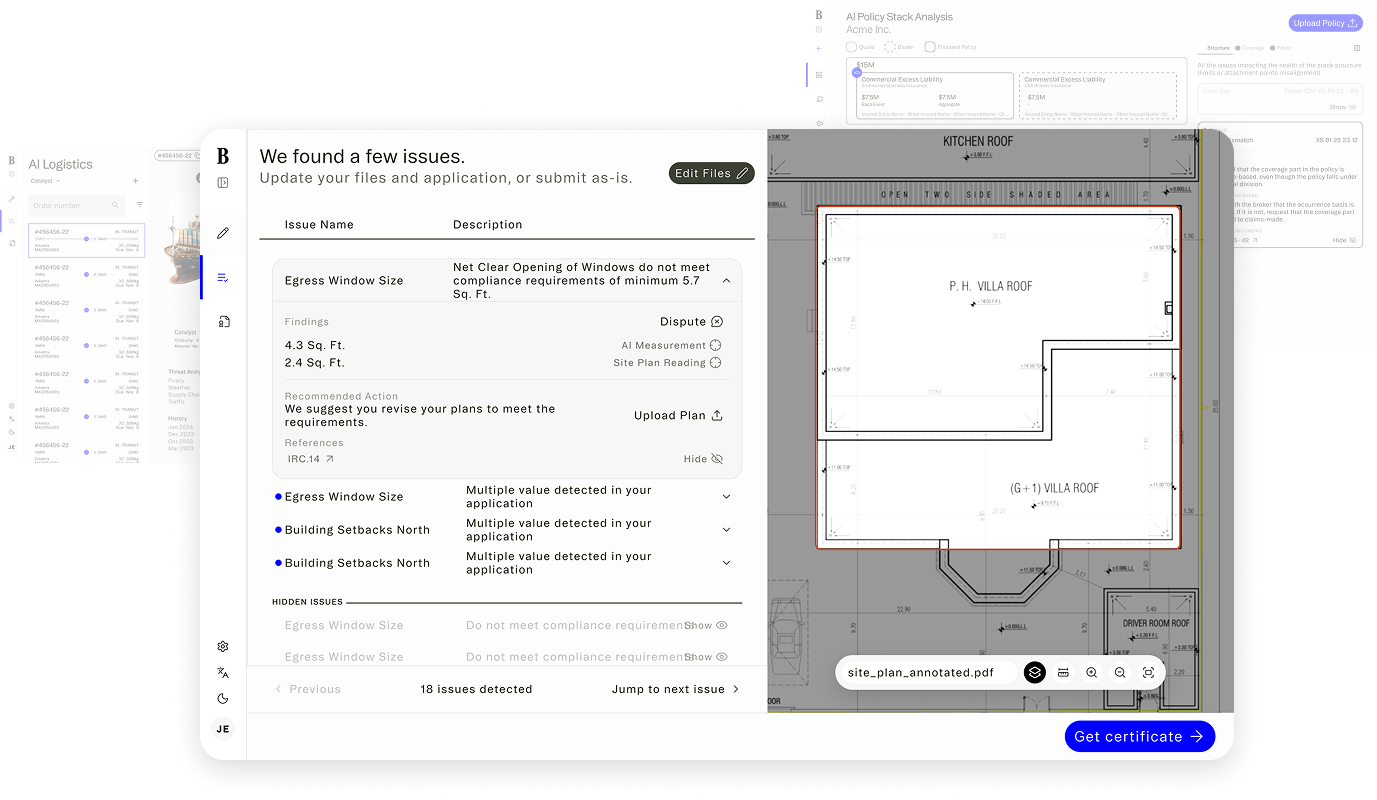
Task: Click back arrow in Policy Stack Analysis sidebar
Action: (x=819, y=48)
